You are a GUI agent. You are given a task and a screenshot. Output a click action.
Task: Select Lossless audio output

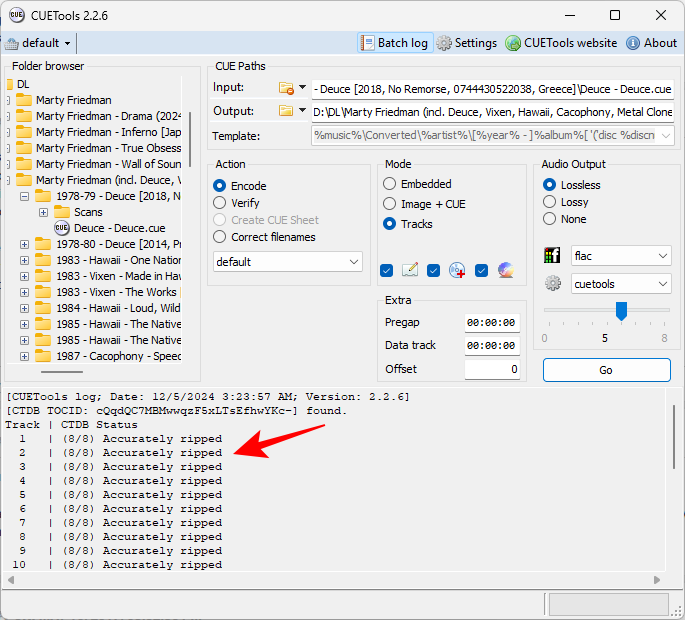(x=549, y=185)
